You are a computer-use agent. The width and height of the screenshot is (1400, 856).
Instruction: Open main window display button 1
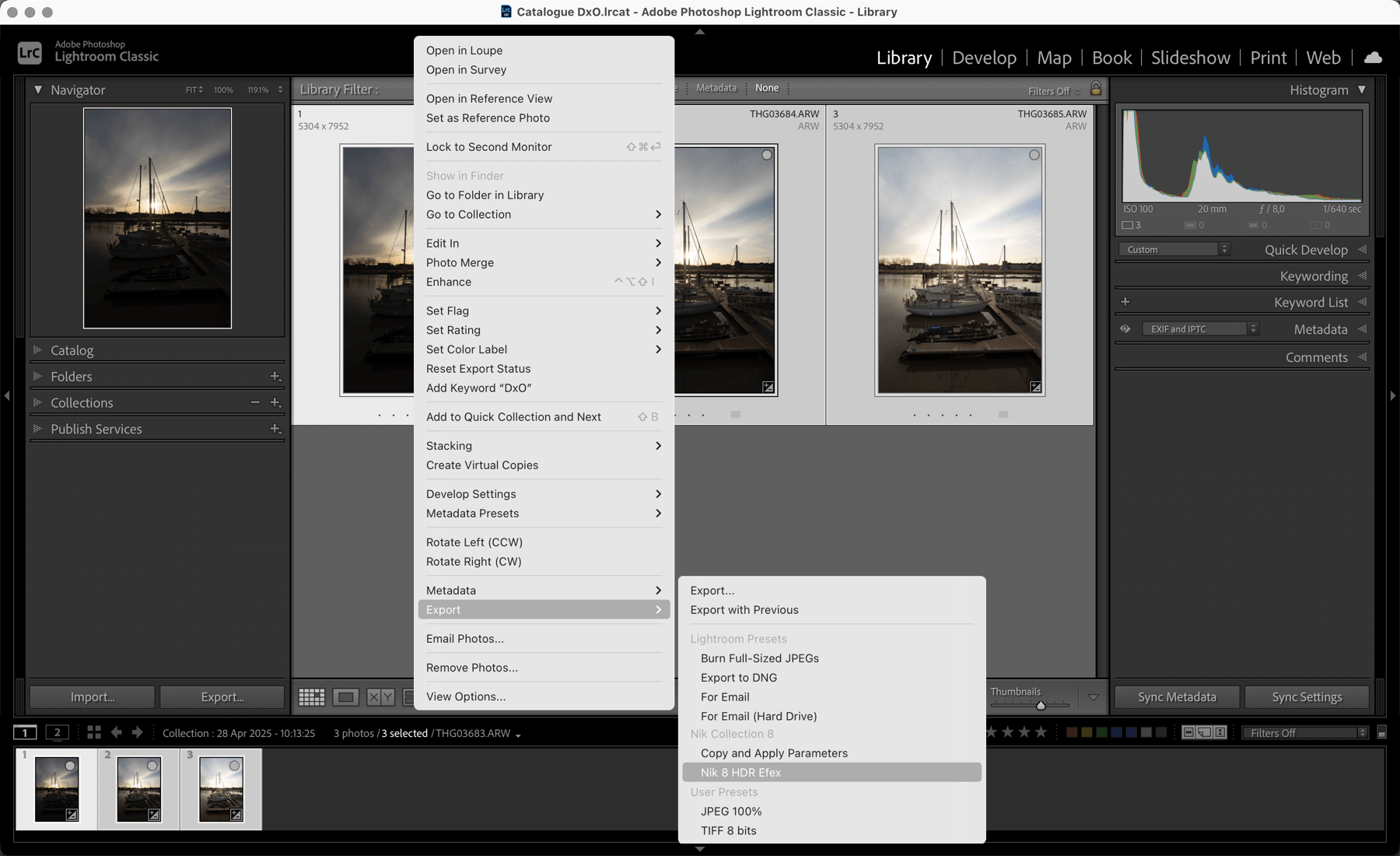coord(25,732)
